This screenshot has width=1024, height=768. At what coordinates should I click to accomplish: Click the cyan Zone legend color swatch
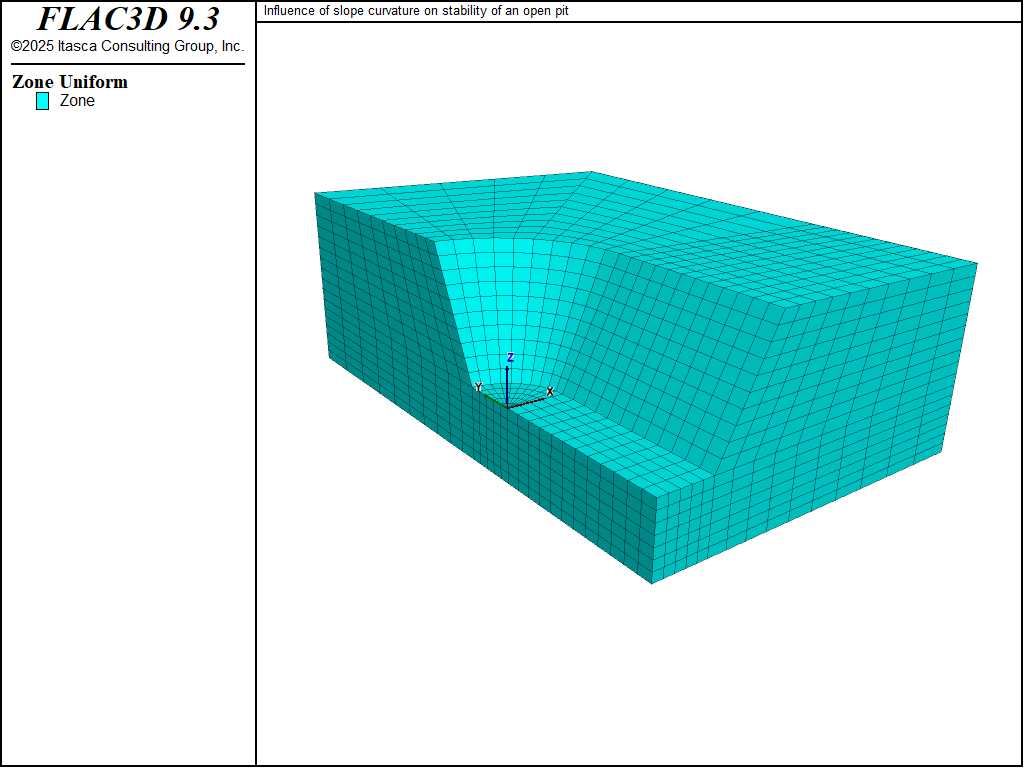click(42, 101)
